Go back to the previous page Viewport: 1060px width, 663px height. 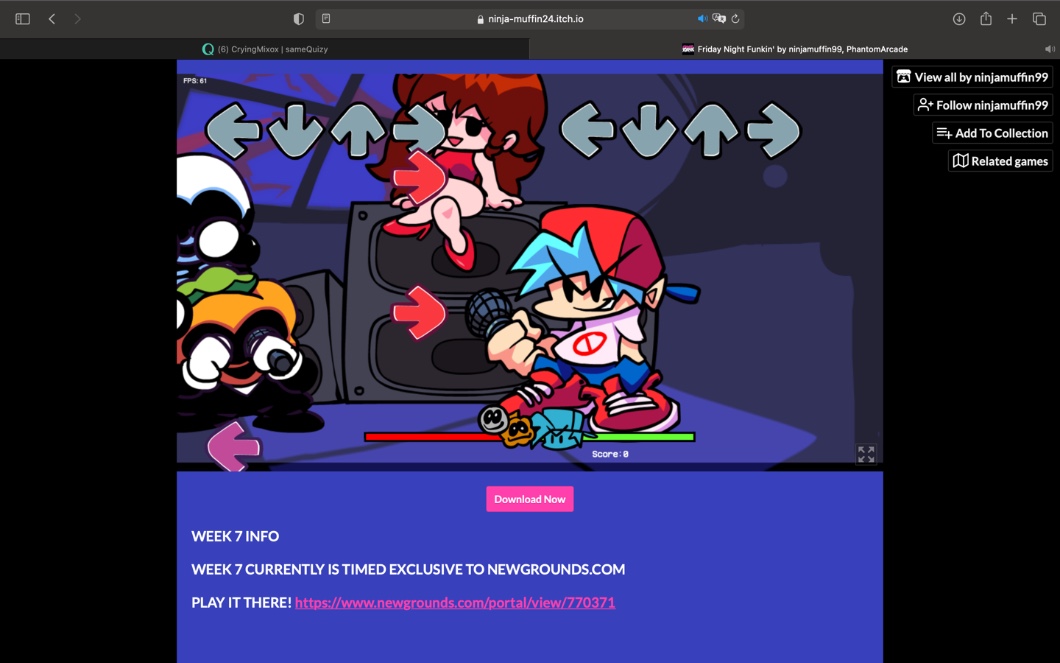52,19
